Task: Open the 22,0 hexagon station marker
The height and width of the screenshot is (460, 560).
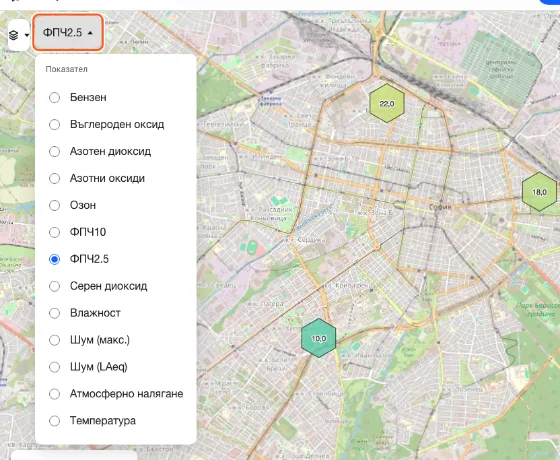Action: [387, 104]
